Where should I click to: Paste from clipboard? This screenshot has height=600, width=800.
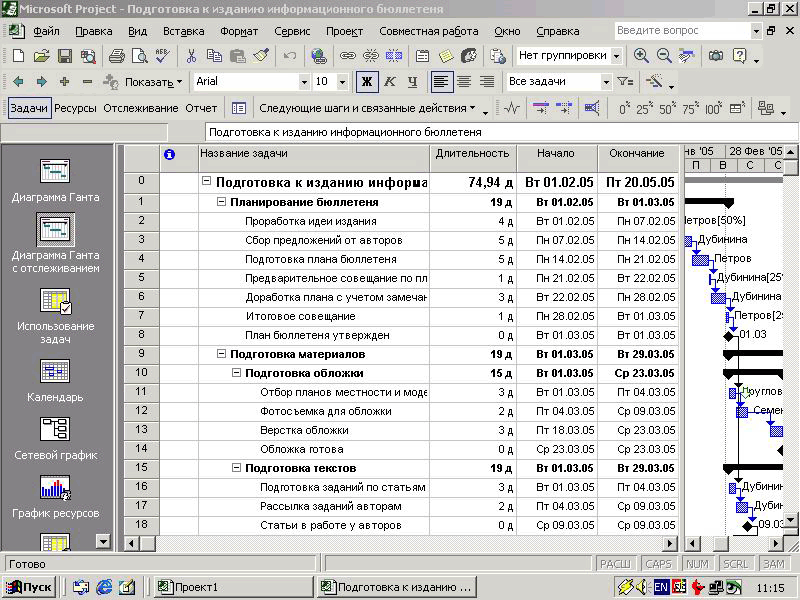click(x=237, y=55)
